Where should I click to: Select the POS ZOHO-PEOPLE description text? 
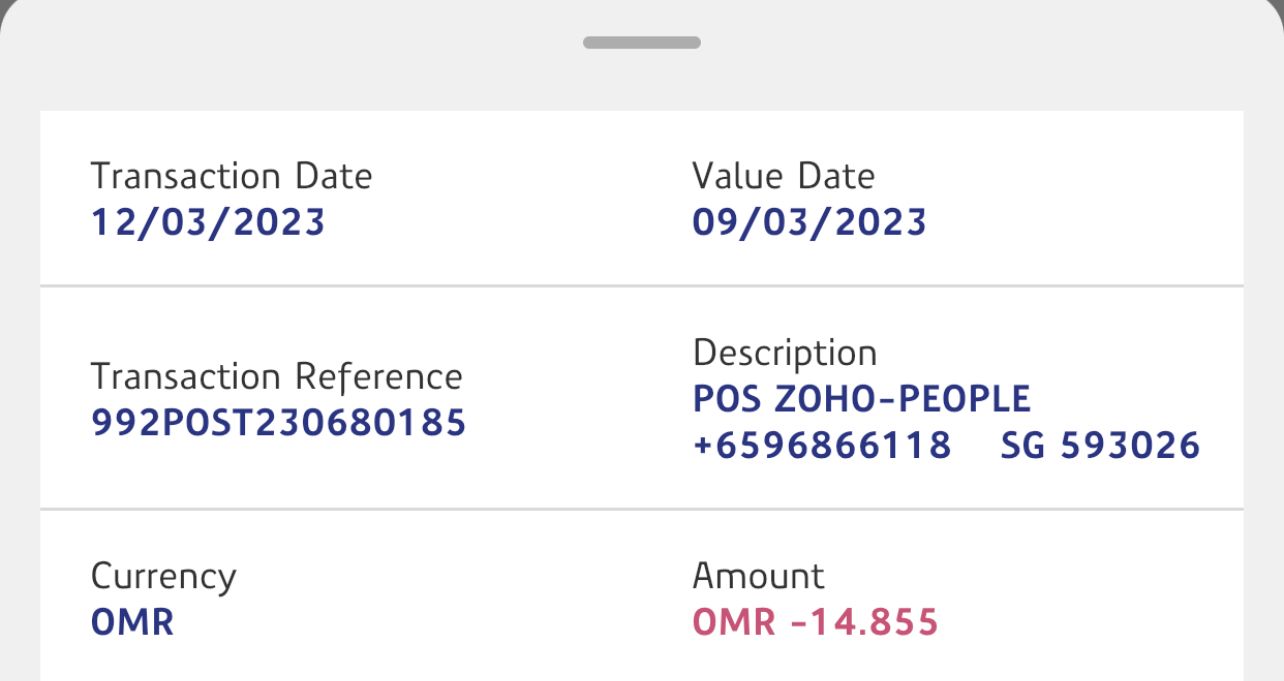tap(861, 399)
